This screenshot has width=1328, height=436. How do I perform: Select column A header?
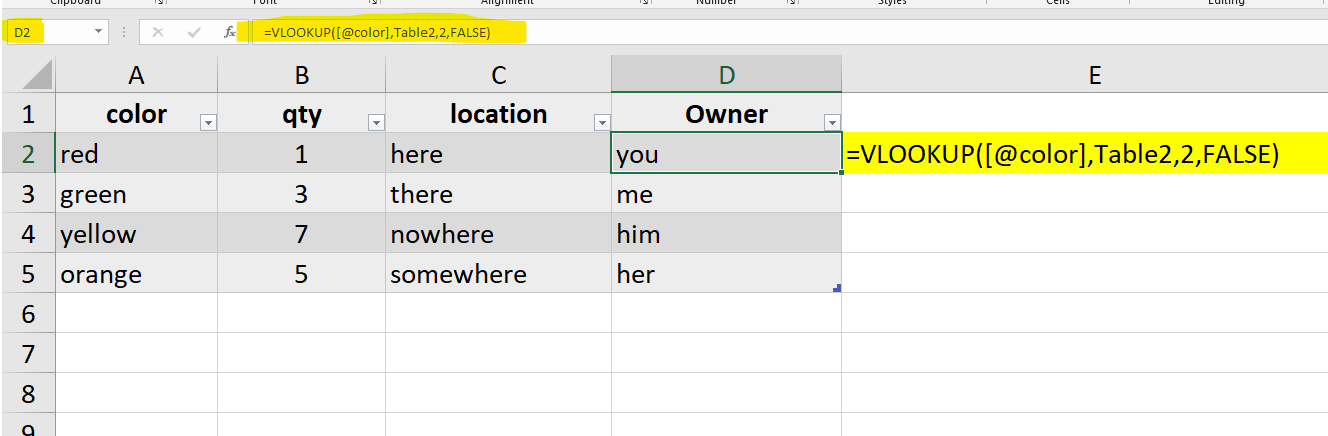point(136,75)
